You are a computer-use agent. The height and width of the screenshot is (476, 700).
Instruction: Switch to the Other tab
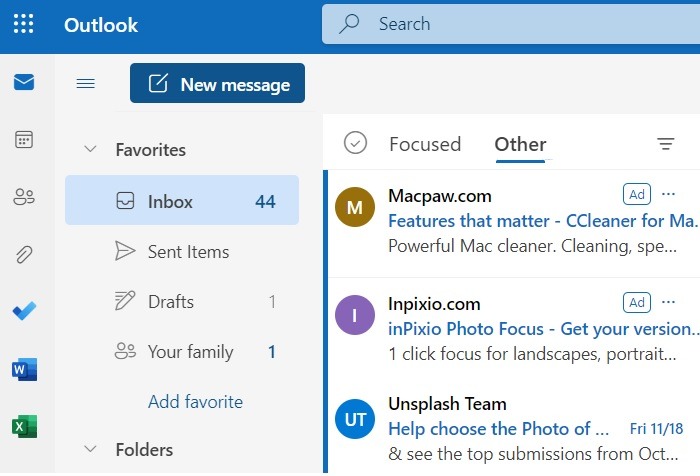[521, 144]
